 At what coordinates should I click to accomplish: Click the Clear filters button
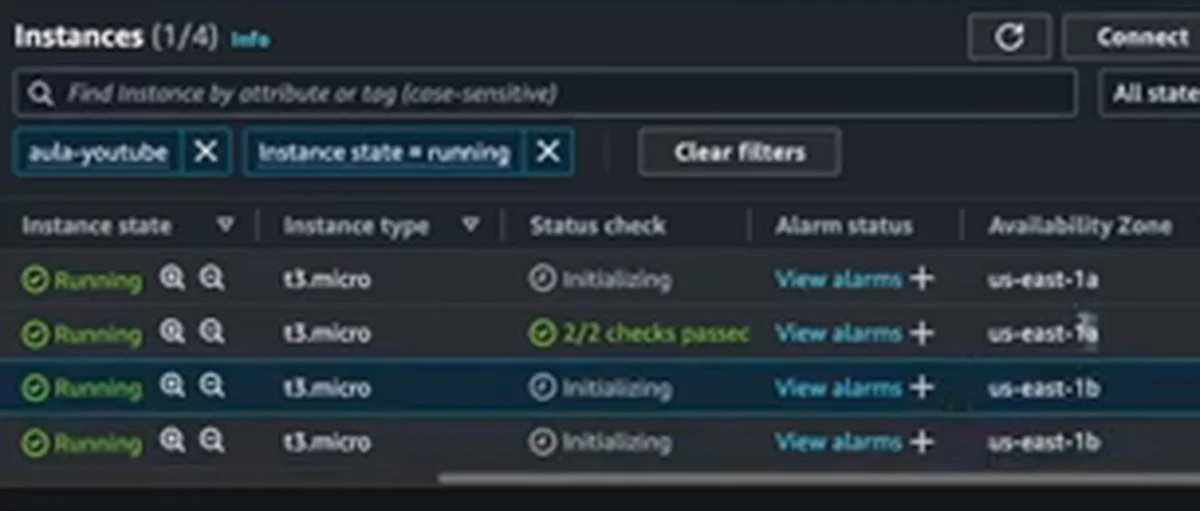point(739,152)
